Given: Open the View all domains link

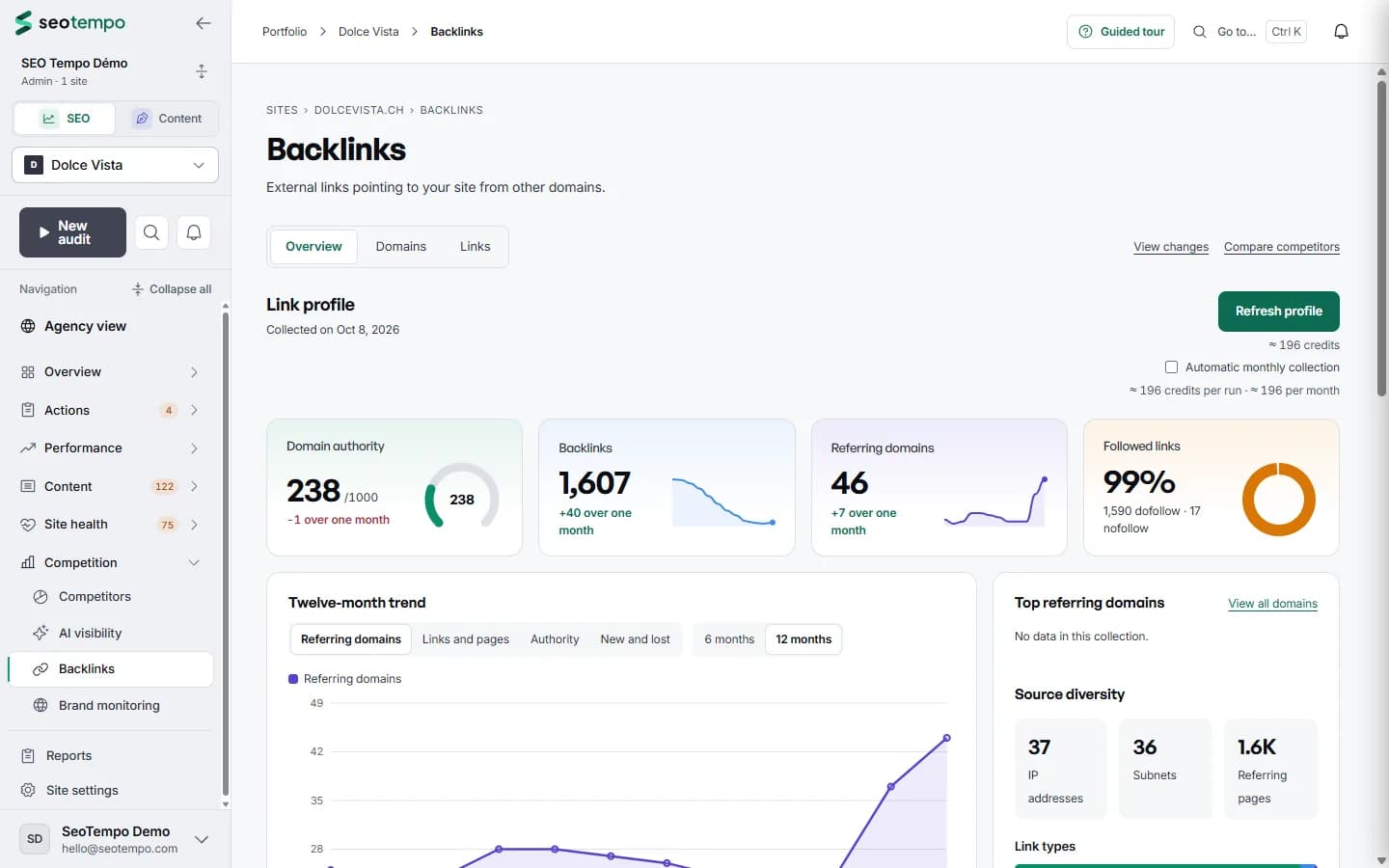Looking at the screenshot, I should pyautogui.click(x=1273, y=604).
